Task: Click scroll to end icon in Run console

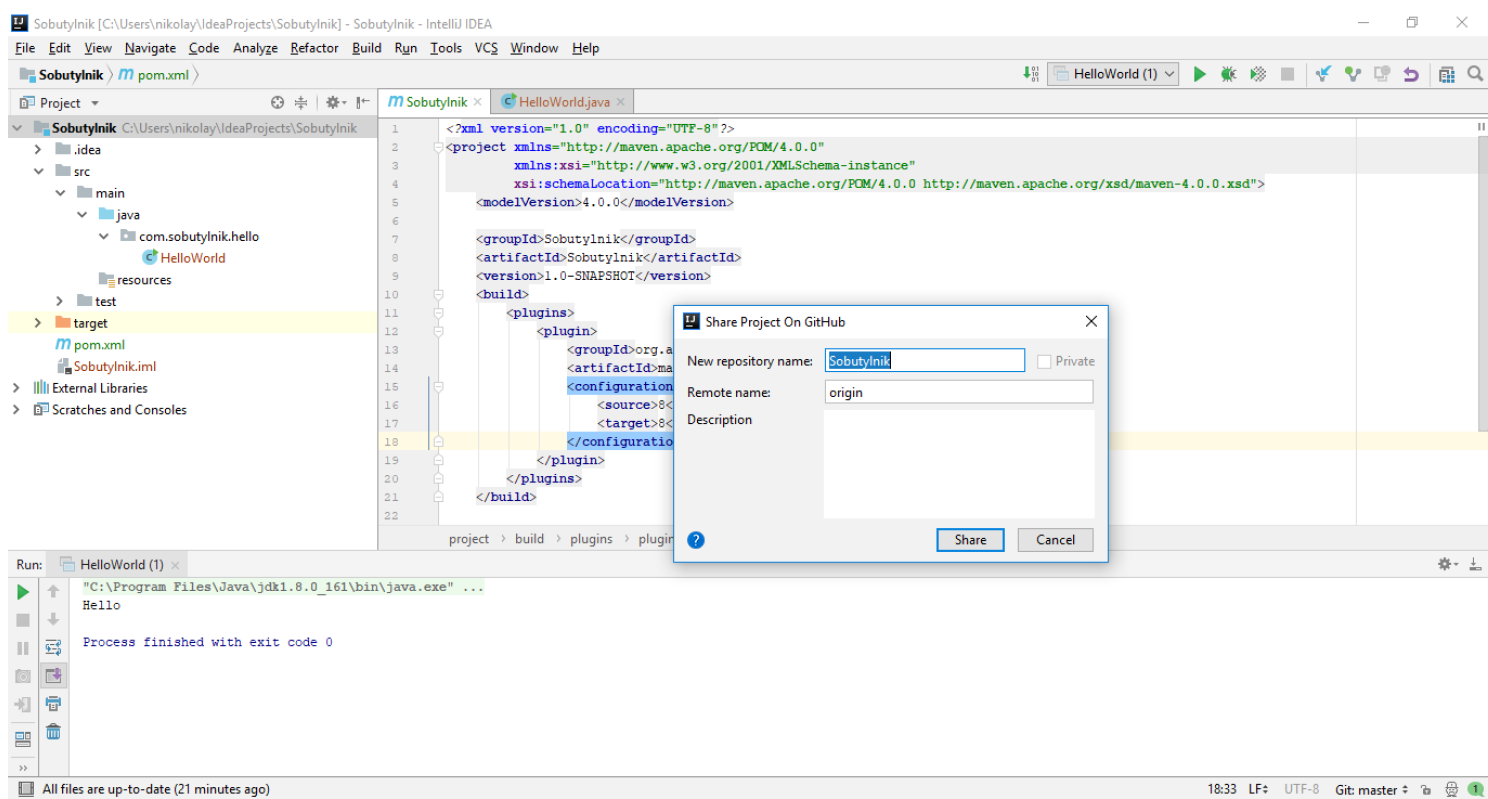Action: coord(53,676)
